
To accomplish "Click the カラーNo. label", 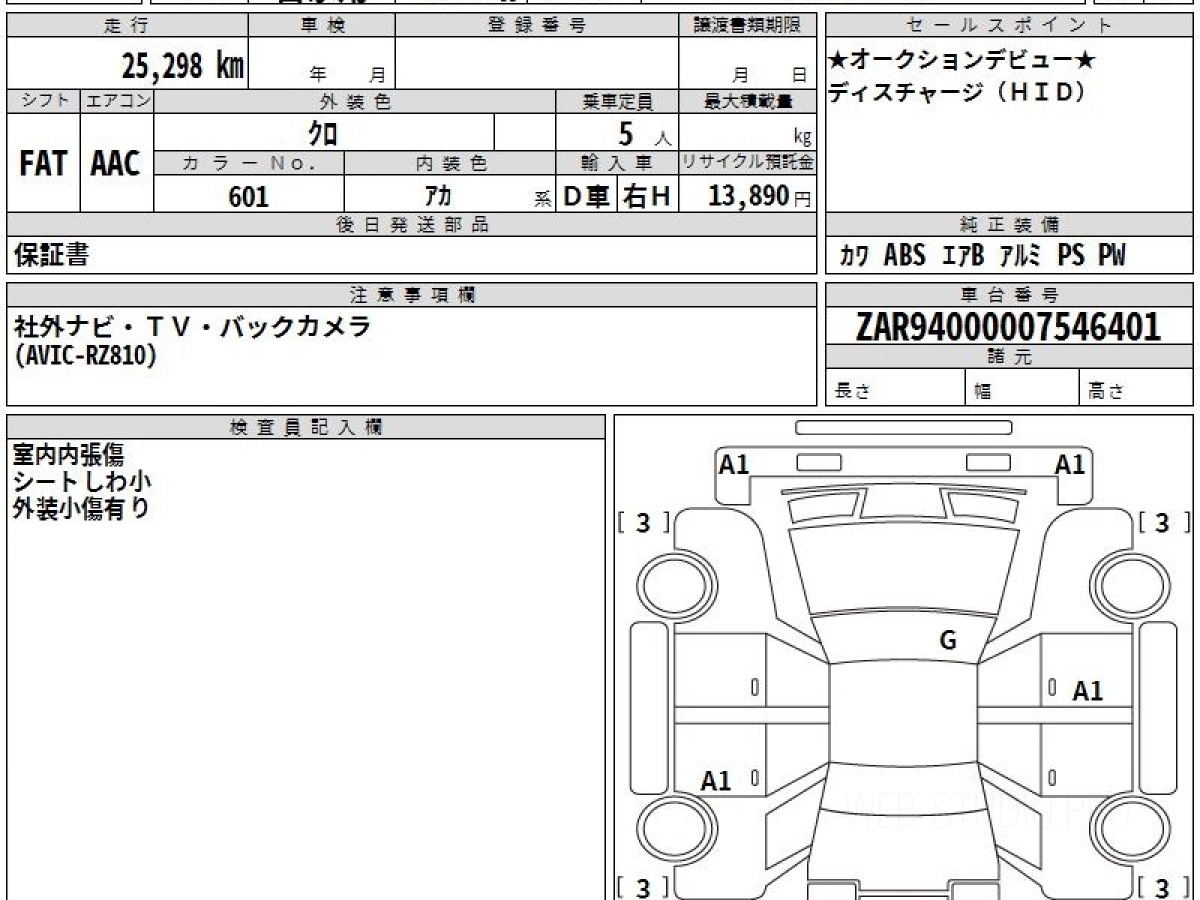I will tap(249, 163).
